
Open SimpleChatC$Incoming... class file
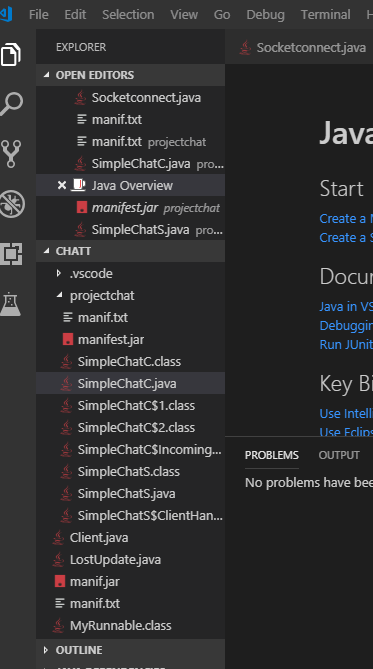pyautogui.click(x=130, y=449)
